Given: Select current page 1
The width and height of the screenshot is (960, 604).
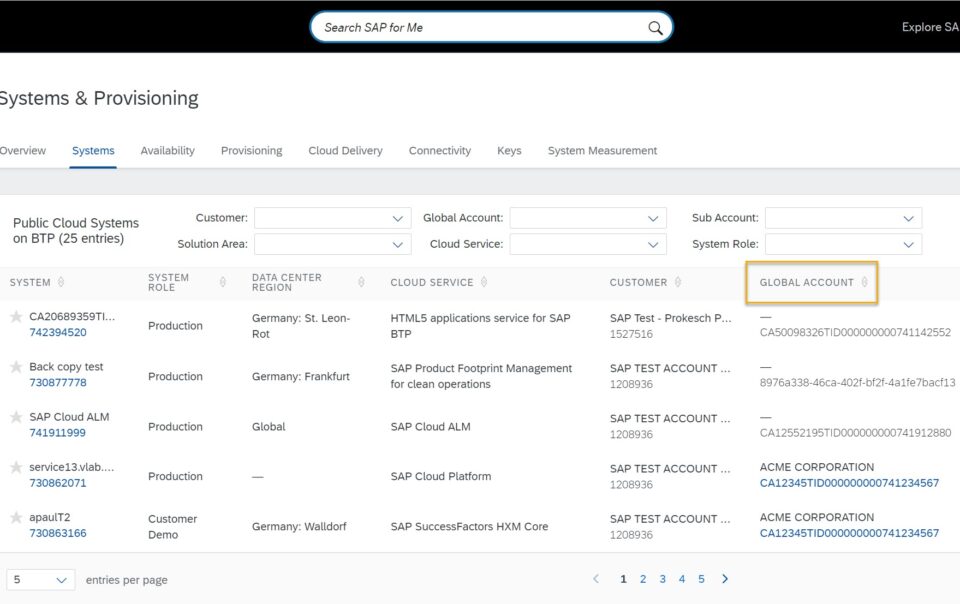Looking at the screenshot, I should [623, 579].
